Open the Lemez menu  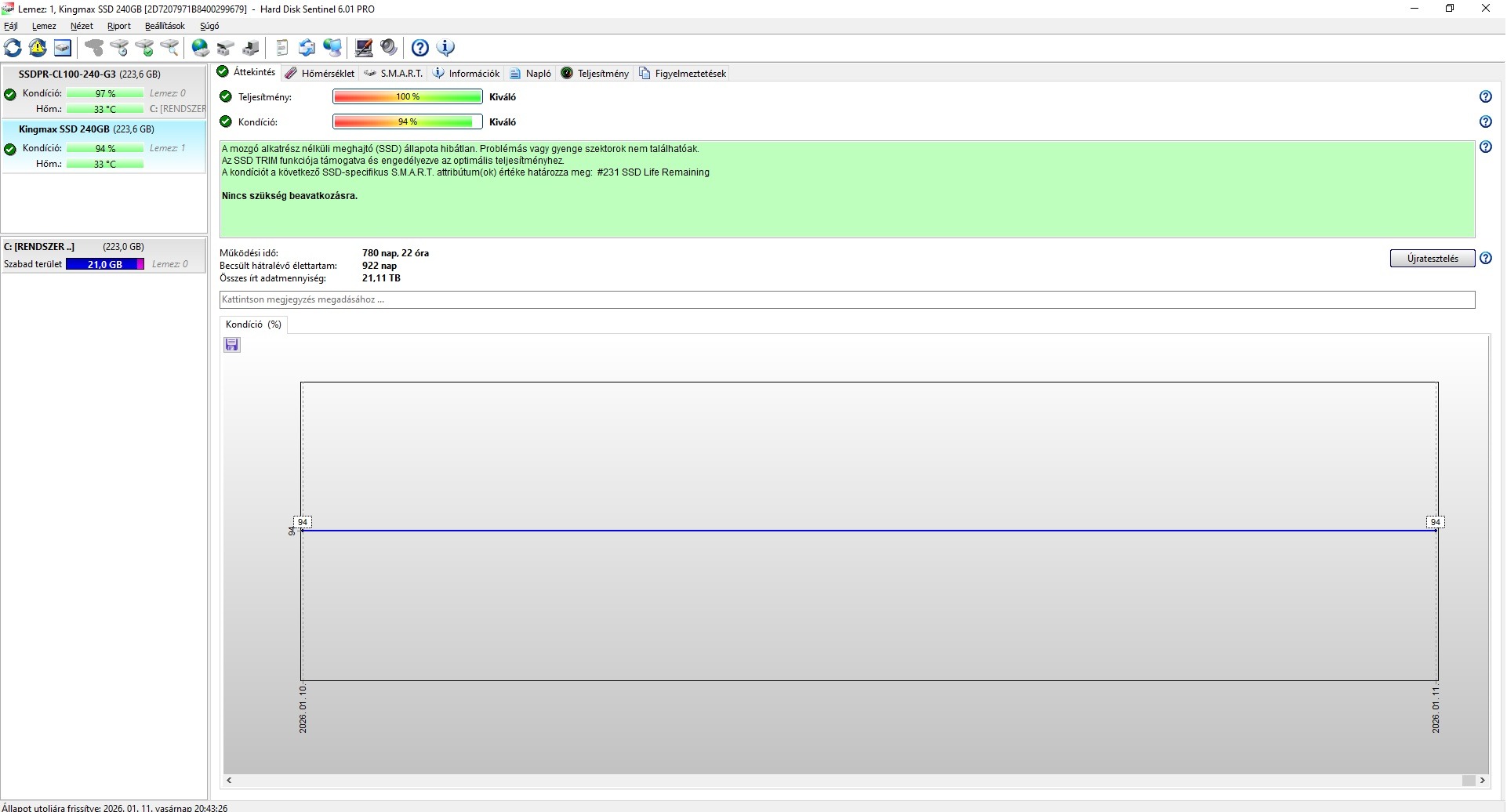44,26
